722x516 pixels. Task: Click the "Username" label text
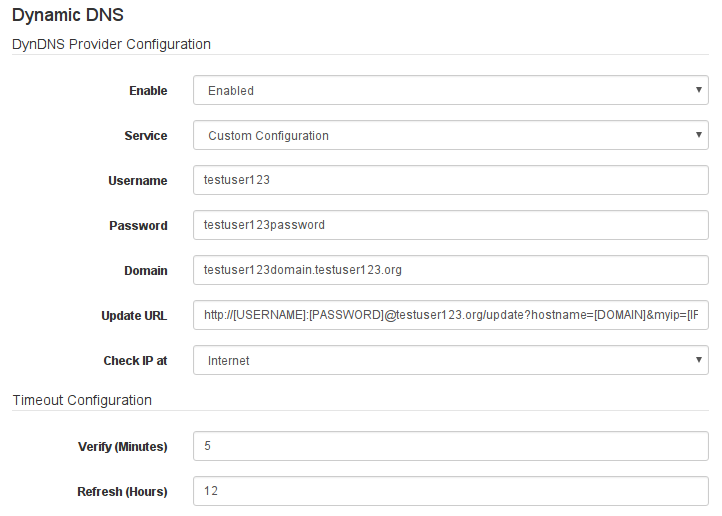tap(138, 180)
